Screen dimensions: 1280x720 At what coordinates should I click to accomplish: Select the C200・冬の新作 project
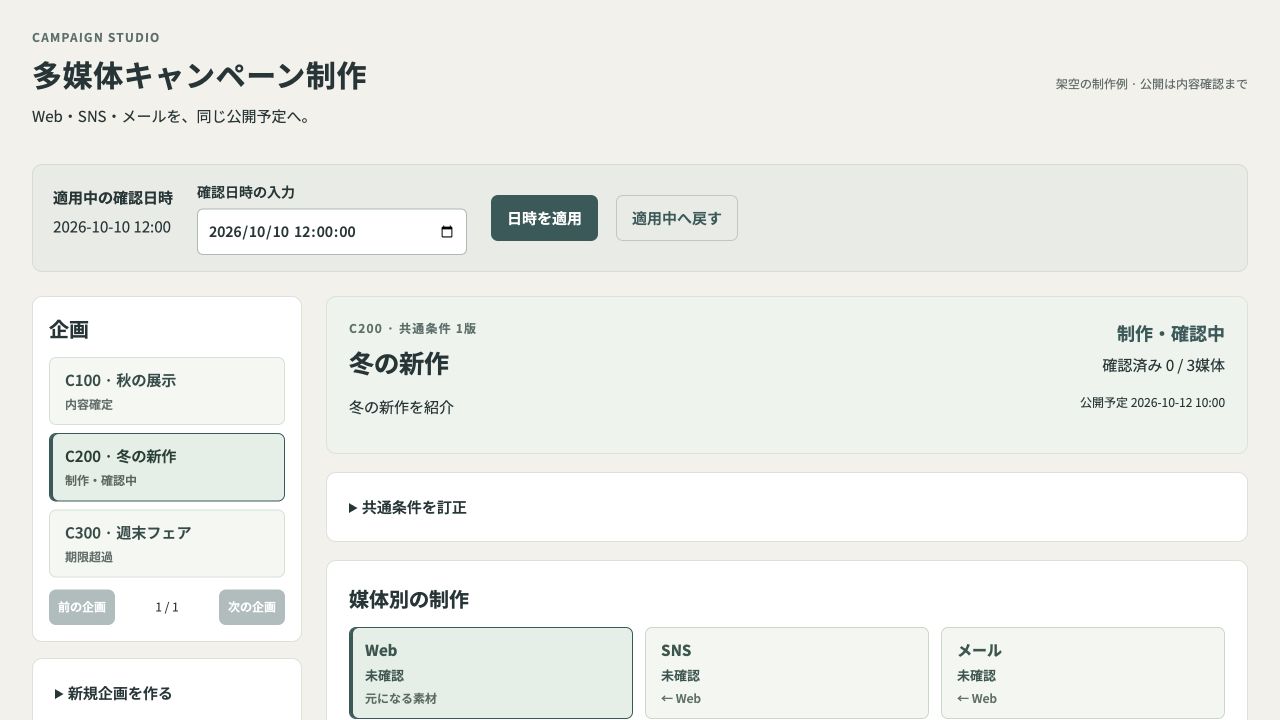coord(167,467)
